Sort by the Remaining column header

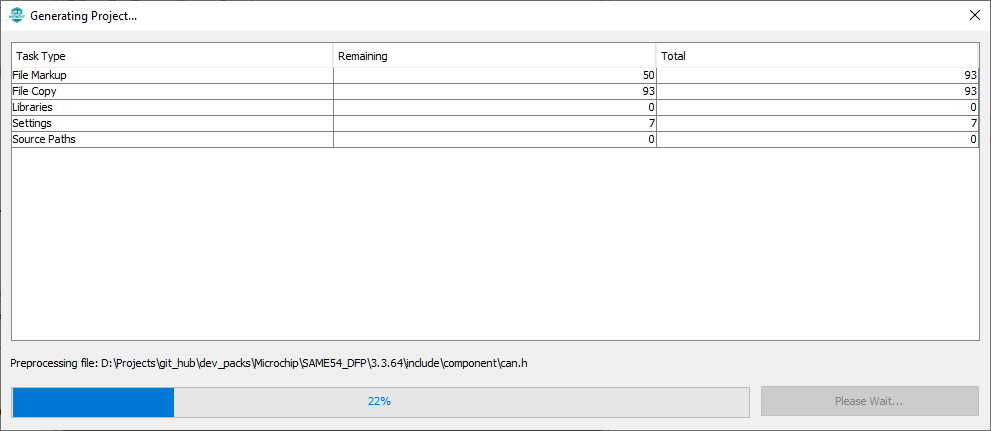click(494, 56)
